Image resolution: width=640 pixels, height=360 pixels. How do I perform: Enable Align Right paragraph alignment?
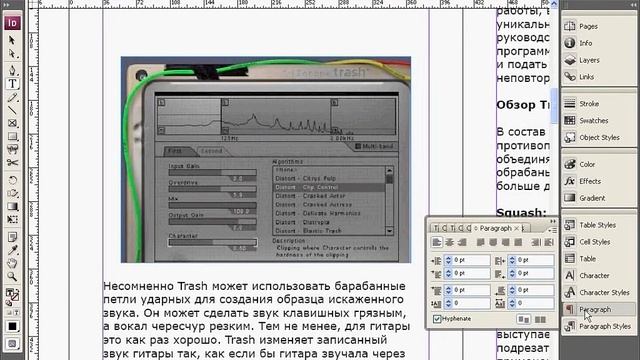click(x=462, y=242)
